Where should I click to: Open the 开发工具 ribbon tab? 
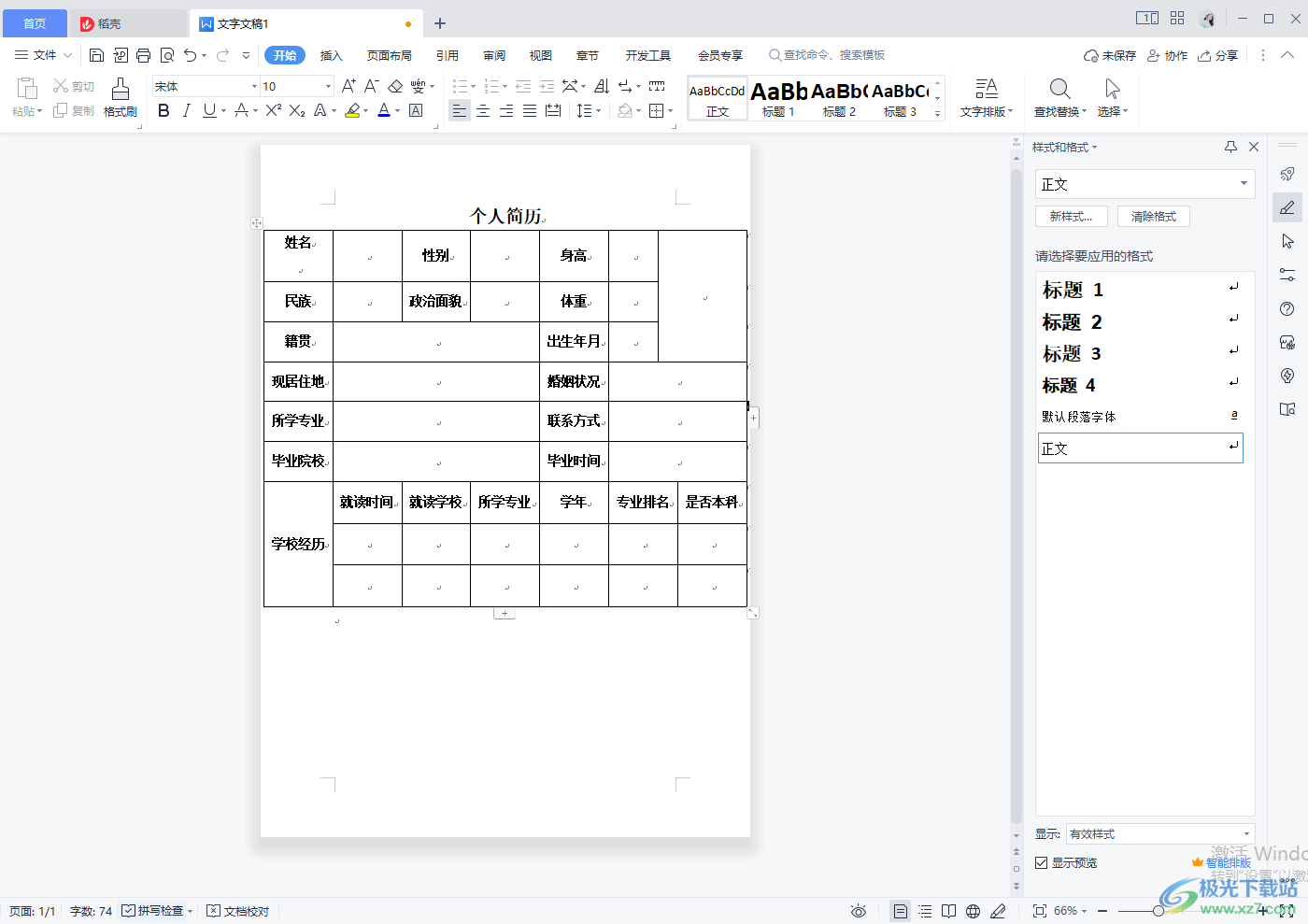(648, 55)
